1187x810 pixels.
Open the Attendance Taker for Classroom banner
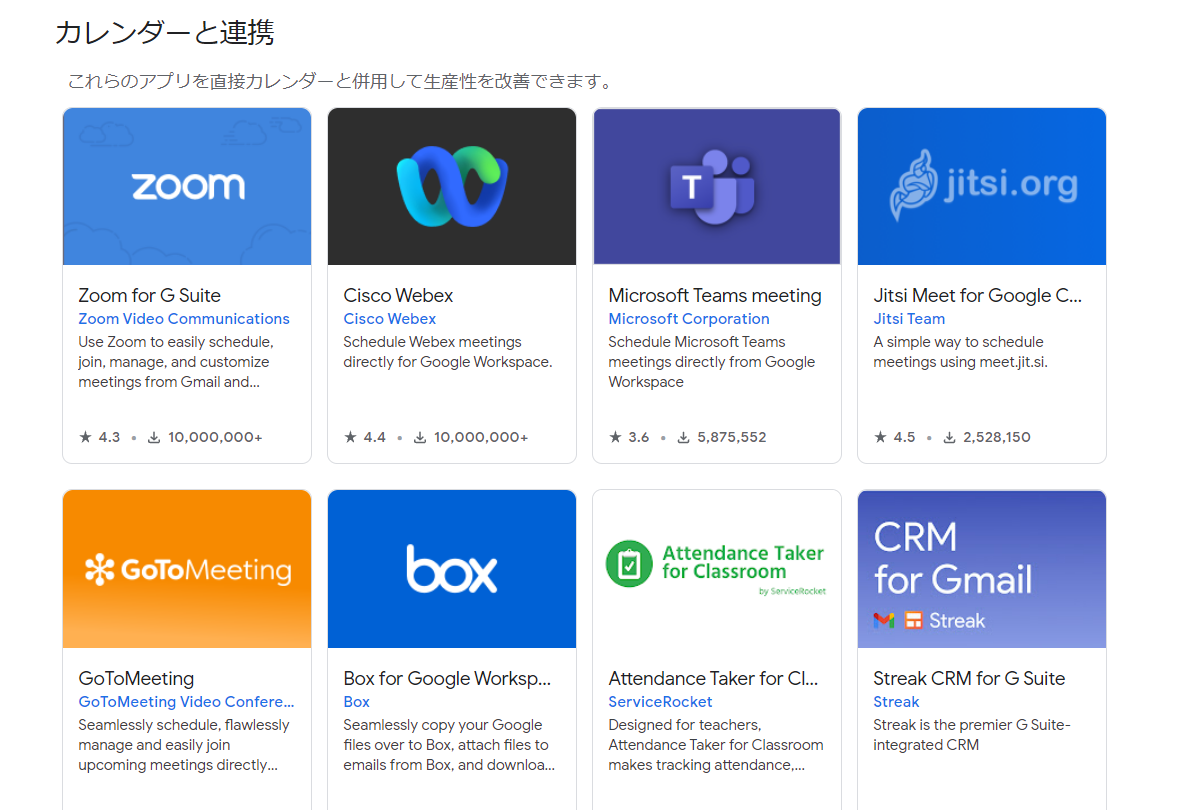pyautogui.click(x=717, y=569)
